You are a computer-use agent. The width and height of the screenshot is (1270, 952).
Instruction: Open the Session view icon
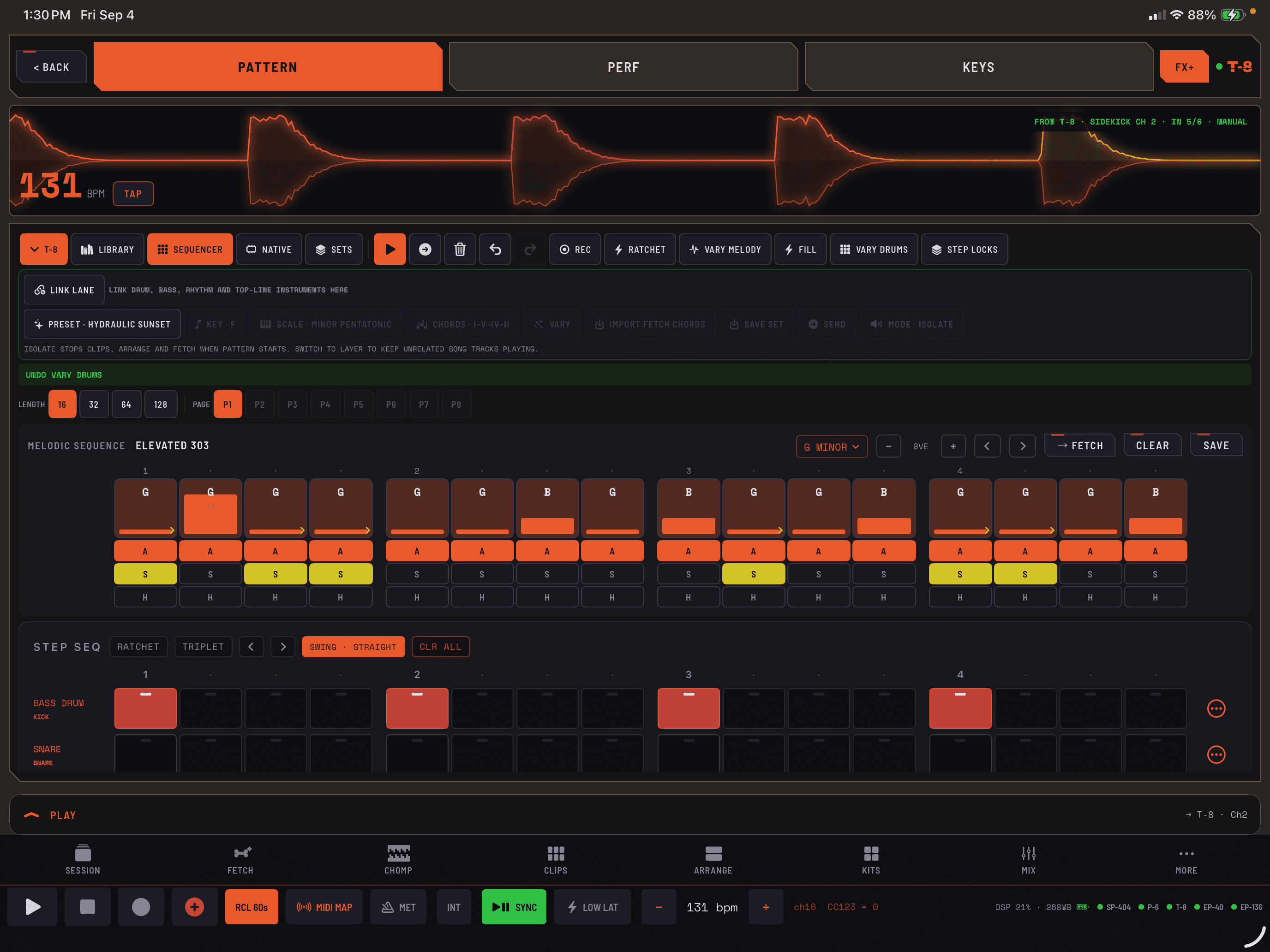(x=83, y=859)
